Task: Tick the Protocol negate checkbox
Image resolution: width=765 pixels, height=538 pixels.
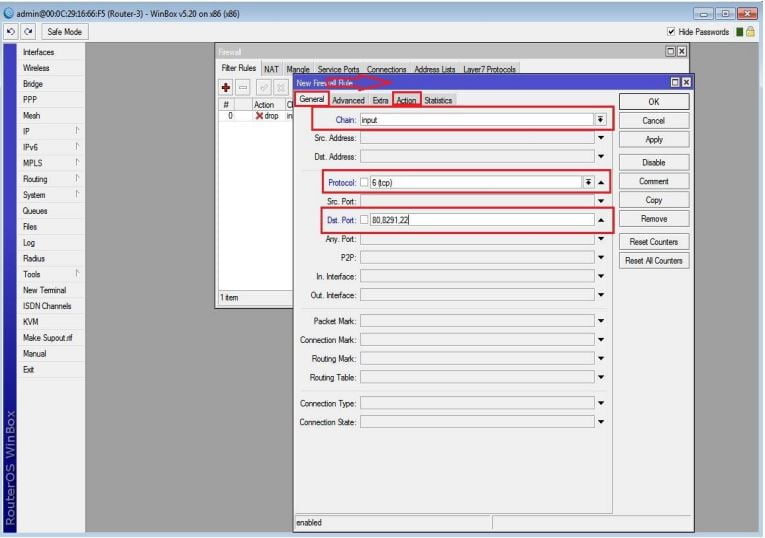Action: point(365,183)
